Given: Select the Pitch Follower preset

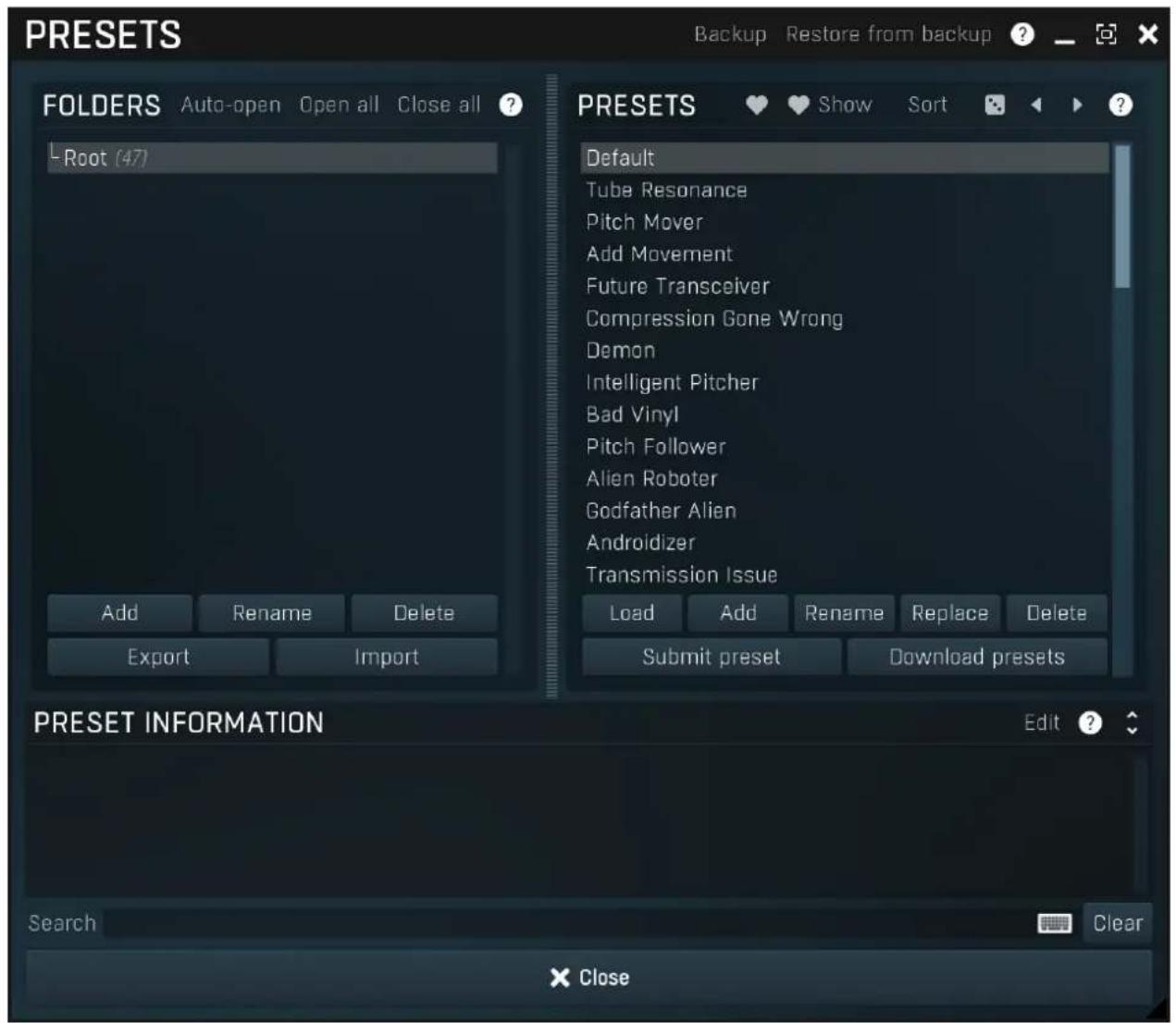Looking at the screenshot, I should pos(845,447).
